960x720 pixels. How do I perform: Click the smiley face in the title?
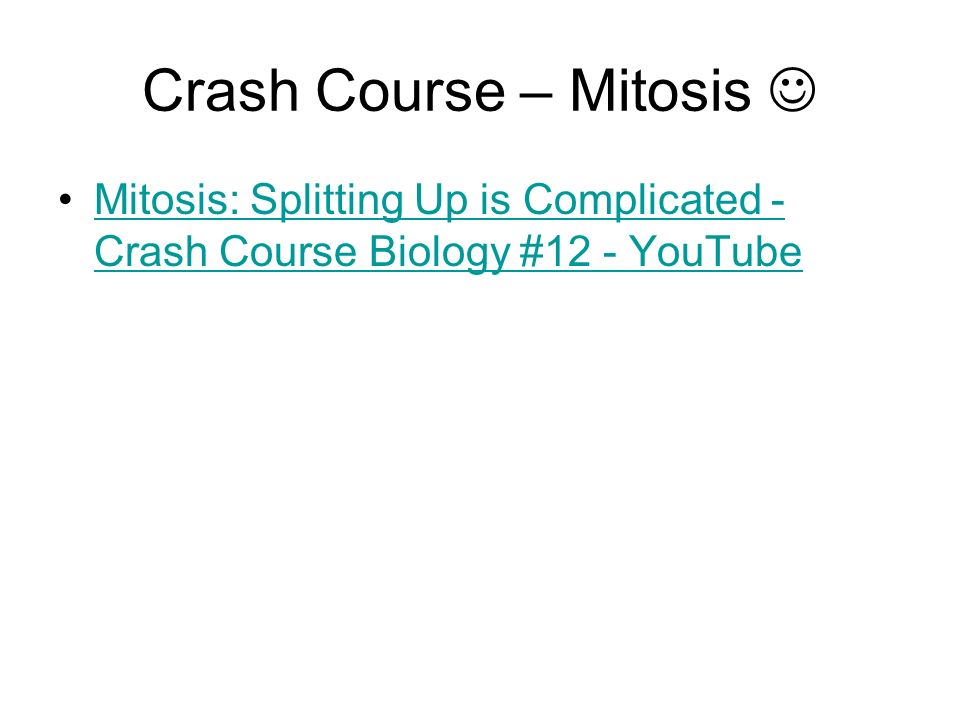[x=792, y=90]
